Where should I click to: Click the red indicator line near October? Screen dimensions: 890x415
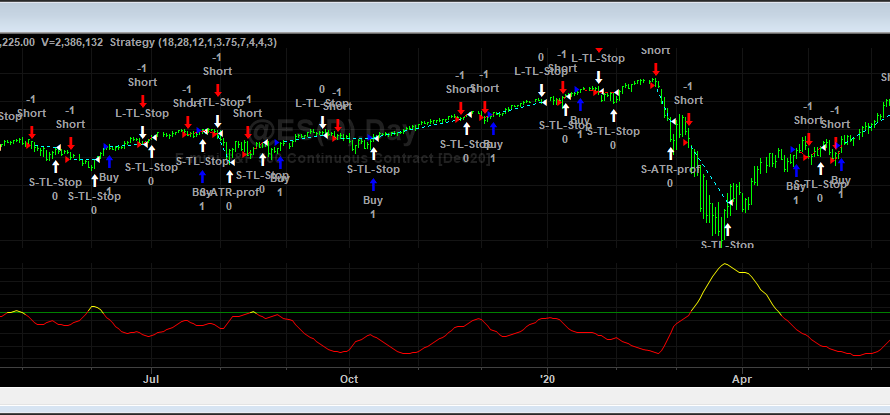click(349, 352)
